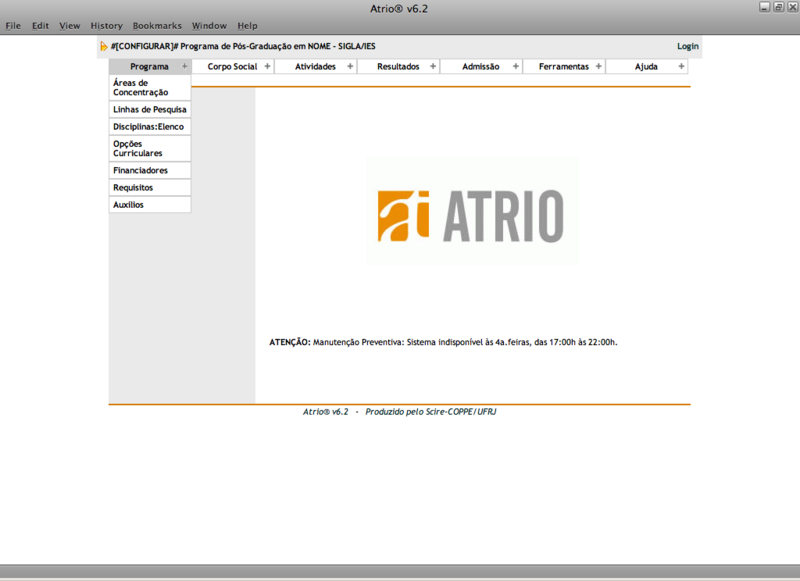Click the minimize window icon in title bar
The height and width of the screenshot is (581, 800).
[765, 7]
